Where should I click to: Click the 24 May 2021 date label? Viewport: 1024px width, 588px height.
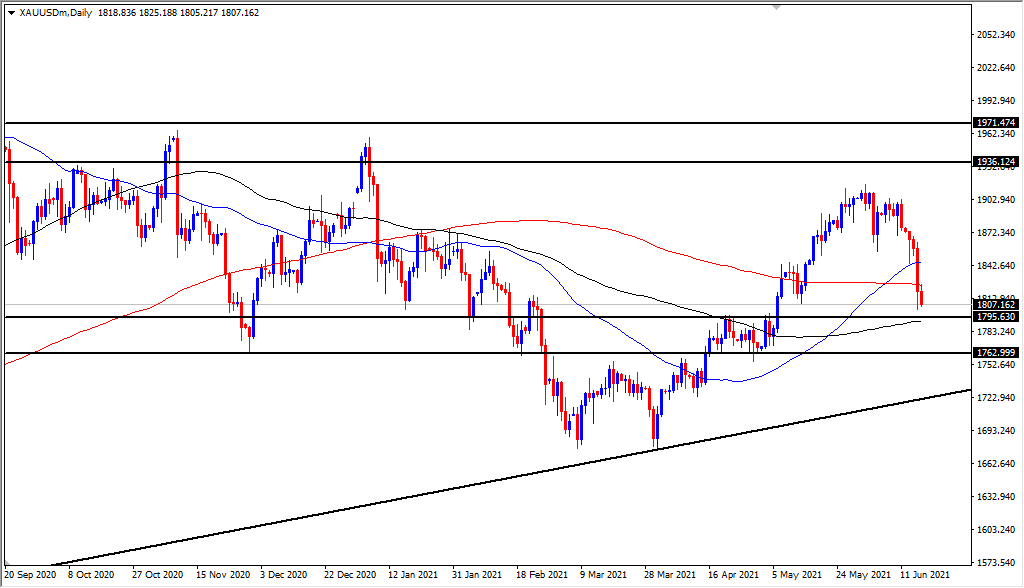[862, 575]
